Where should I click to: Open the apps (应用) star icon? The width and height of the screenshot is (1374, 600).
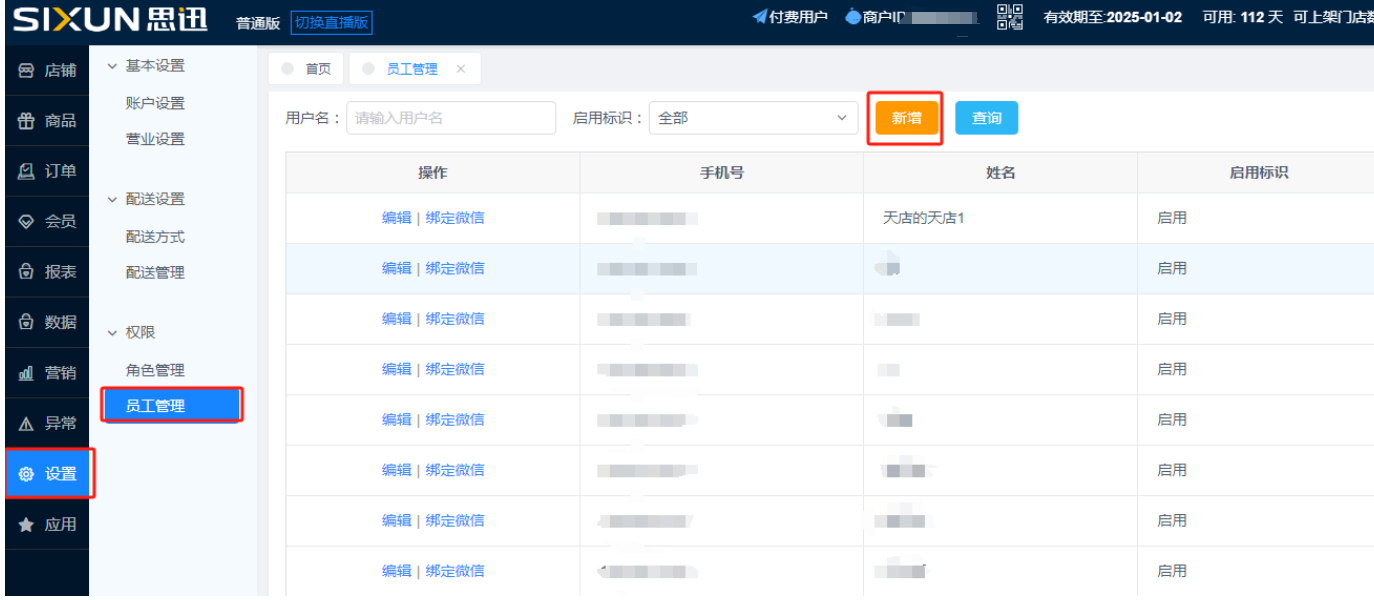[27, 525]
